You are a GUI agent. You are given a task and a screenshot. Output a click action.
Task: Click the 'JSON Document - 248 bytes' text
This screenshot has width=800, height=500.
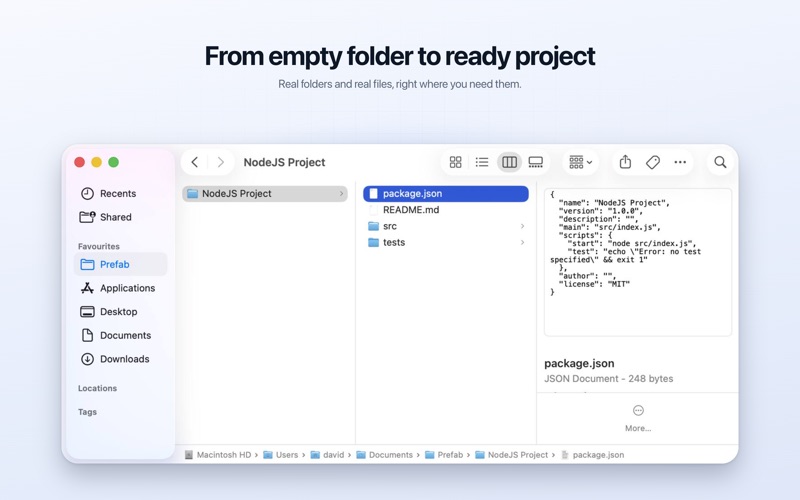(609, 379)
